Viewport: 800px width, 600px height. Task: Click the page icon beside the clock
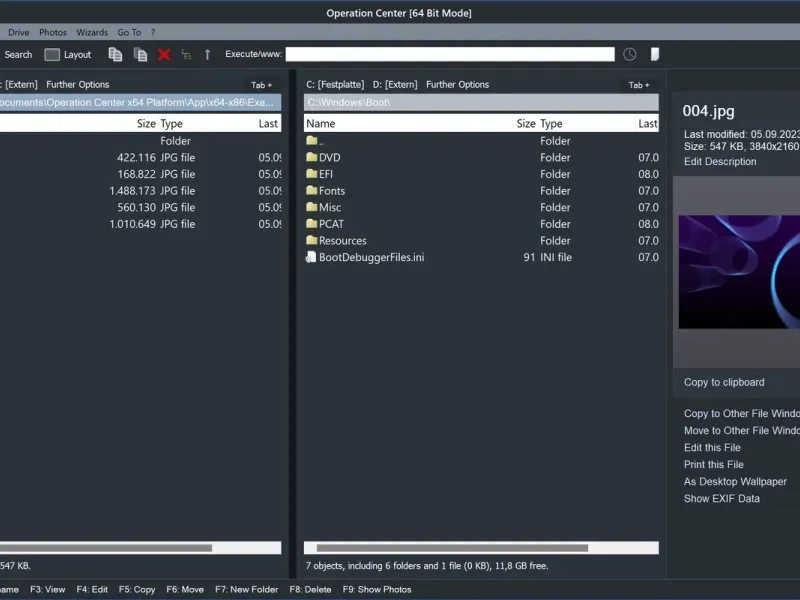(x=655, y=54)
